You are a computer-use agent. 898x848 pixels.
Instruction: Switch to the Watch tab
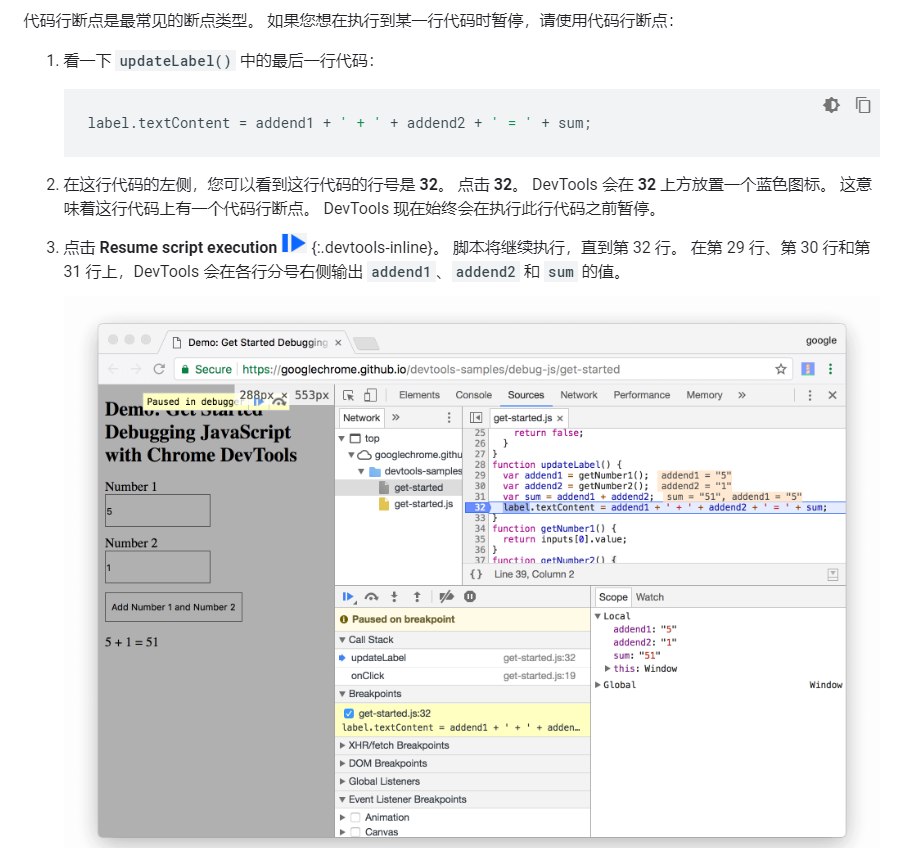point(649,597)
